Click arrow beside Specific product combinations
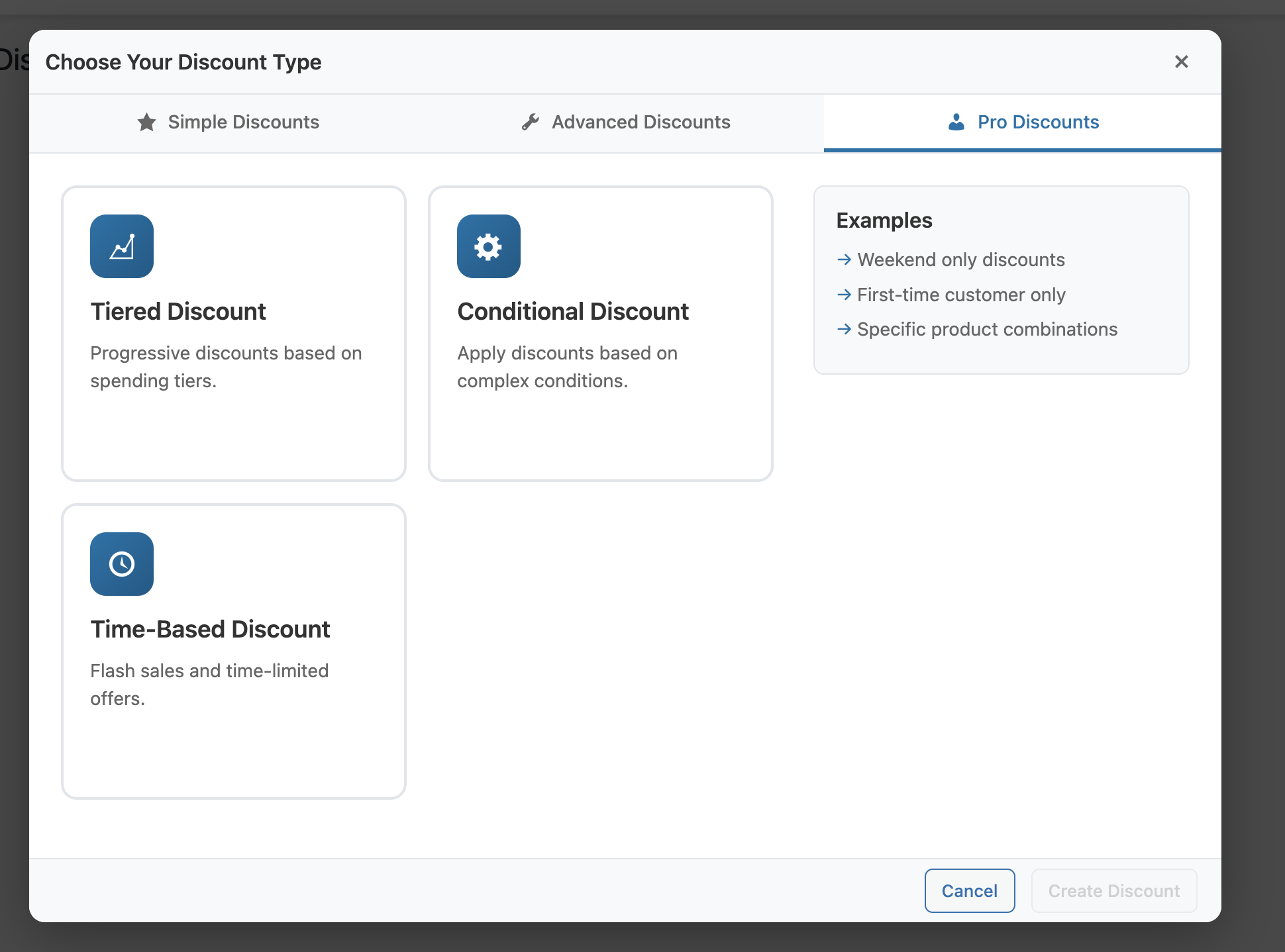The width and height of the screenshot is (1285, 952). [x=844, y=329]
